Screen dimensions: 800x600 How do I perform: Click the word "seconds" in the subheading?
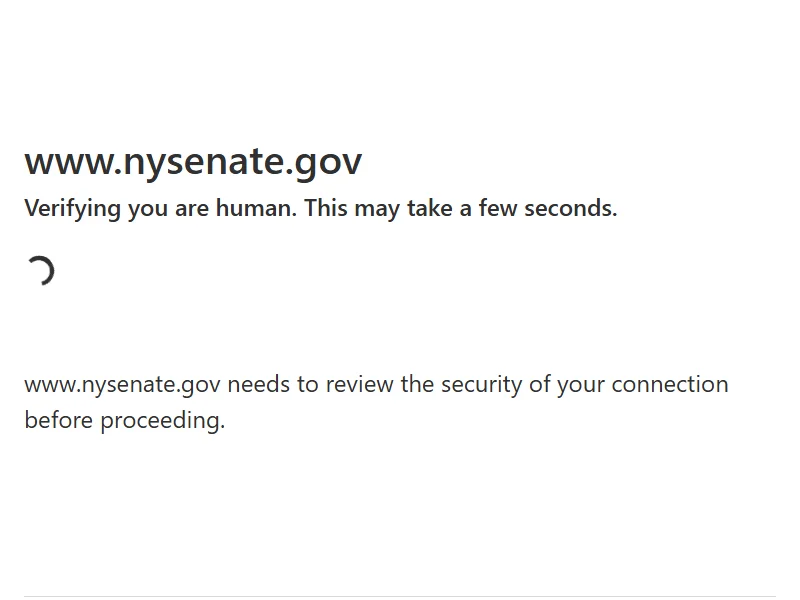pos(572,209)
